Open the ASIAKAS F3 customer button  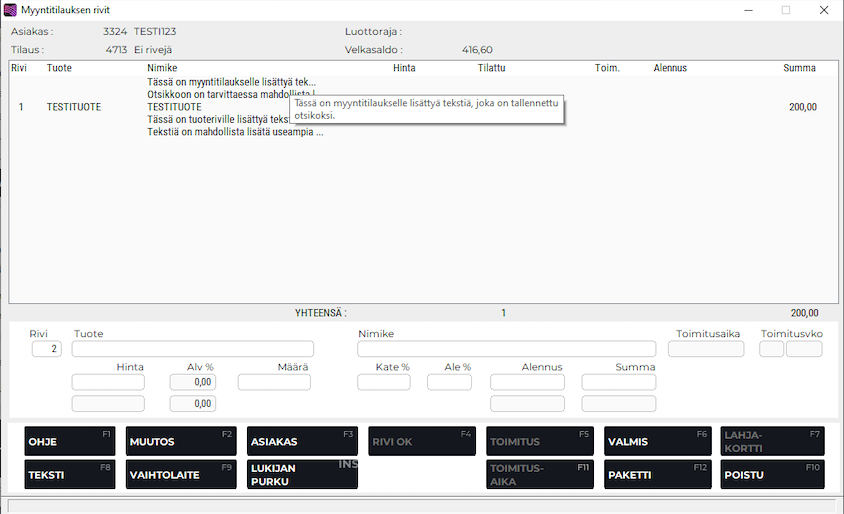(x=301, y=441)
